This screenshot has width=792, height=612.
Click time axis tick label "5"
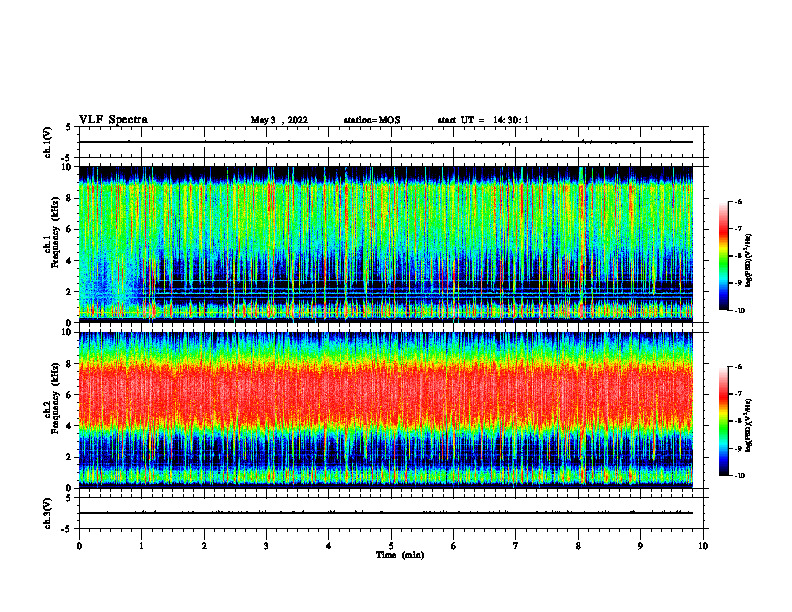point(391,546)
